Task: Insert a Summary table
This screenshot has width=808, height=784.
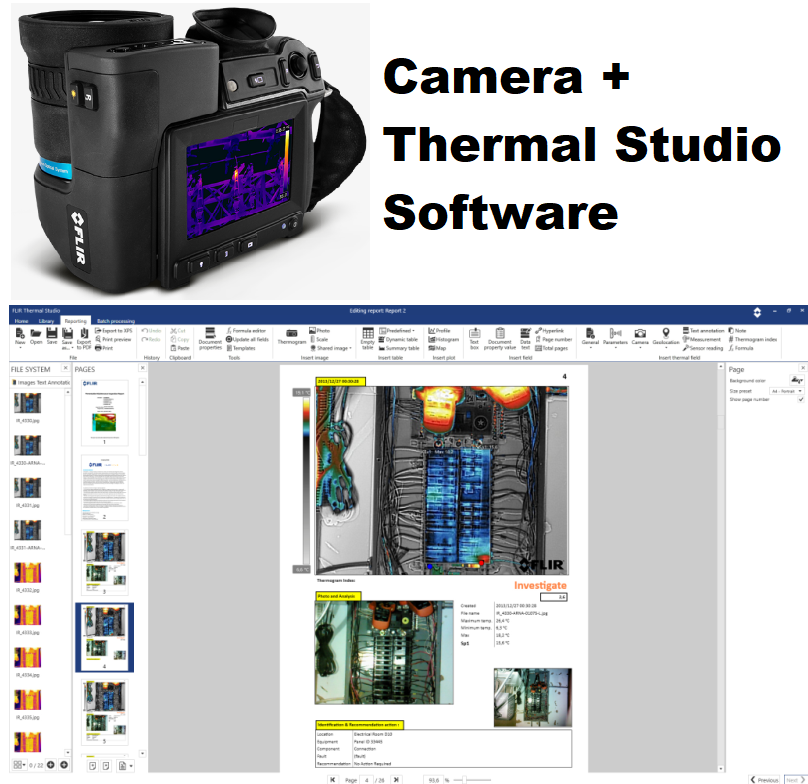Action: [x=399, y=348]
